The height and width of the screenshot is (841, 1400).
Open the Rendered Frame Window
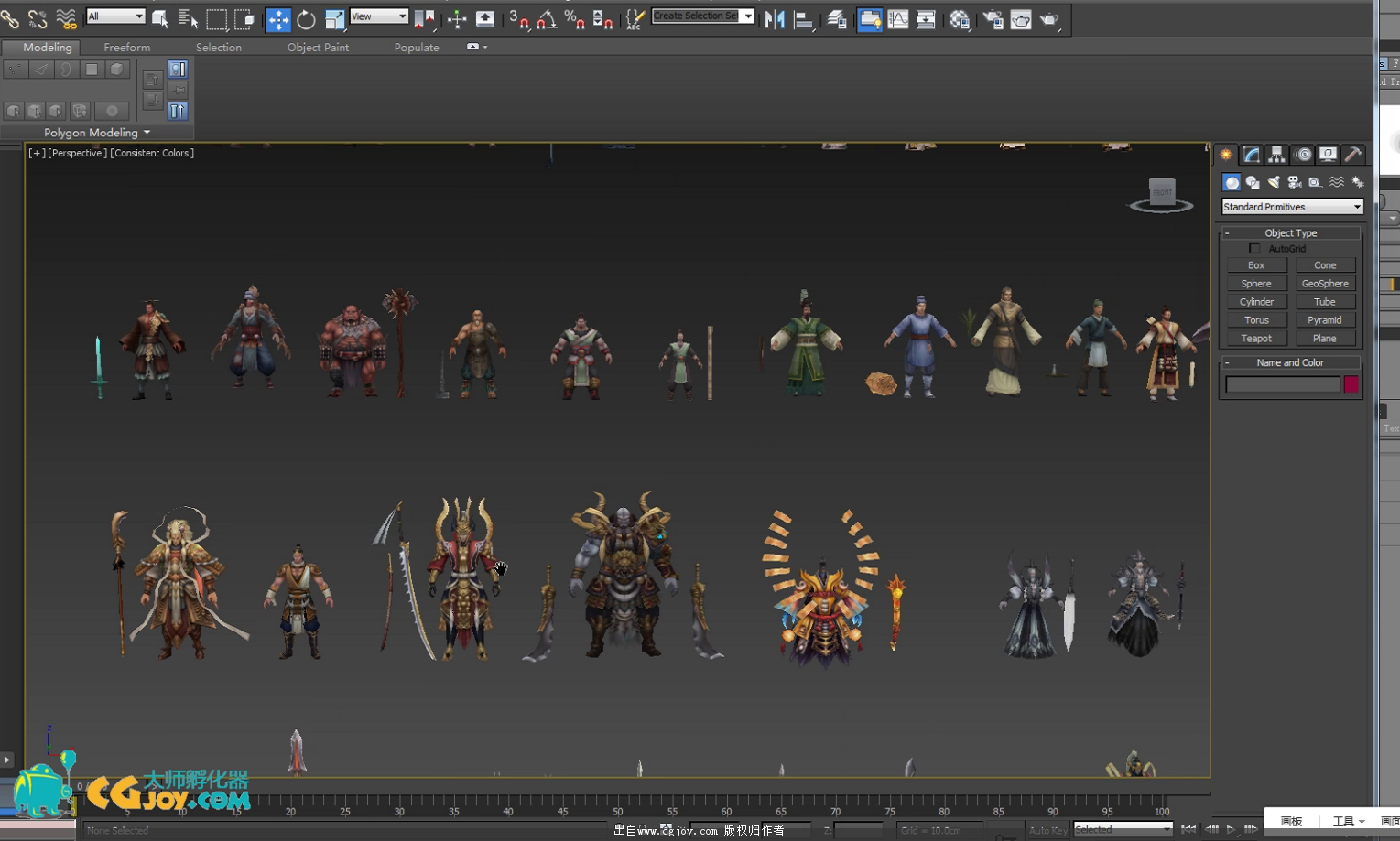[x=1021, y=19]
